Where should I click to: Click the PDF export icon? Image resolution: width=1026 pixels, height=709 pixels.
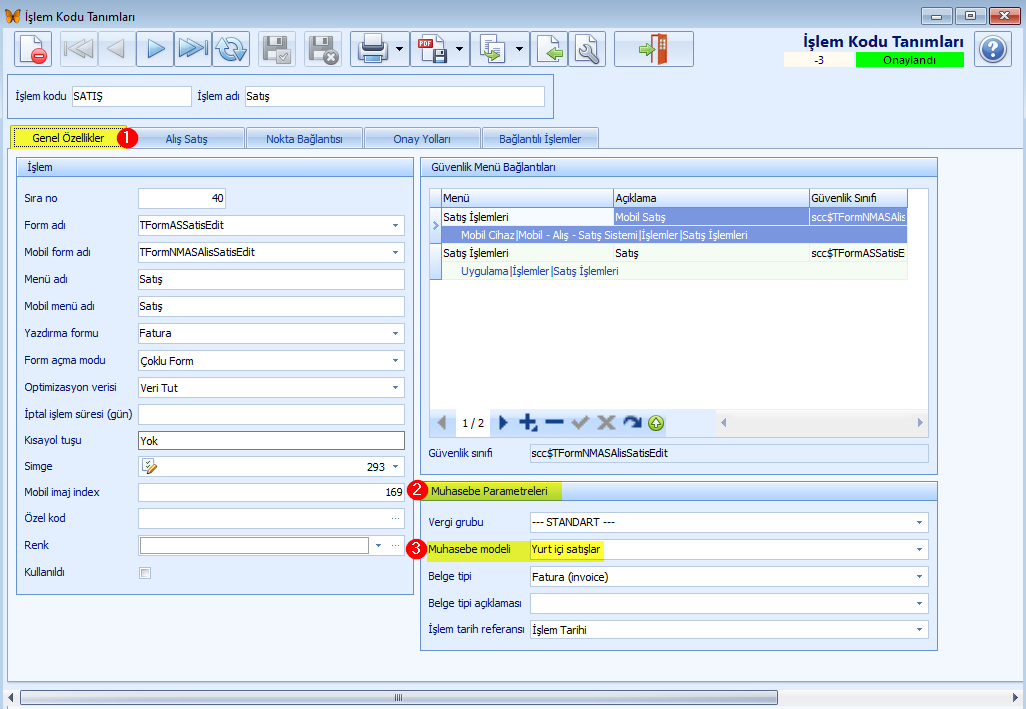[x=432, y=49]
